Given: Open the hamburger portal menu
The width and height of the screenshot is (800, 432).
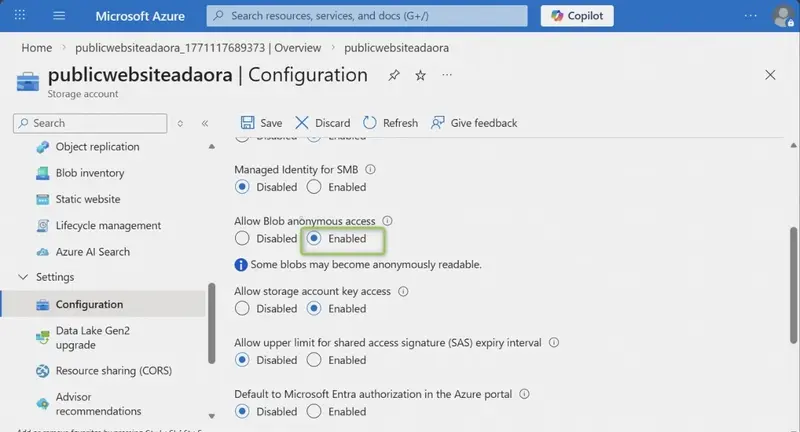Looking at the screenshot, I should [x=59, y=15].
